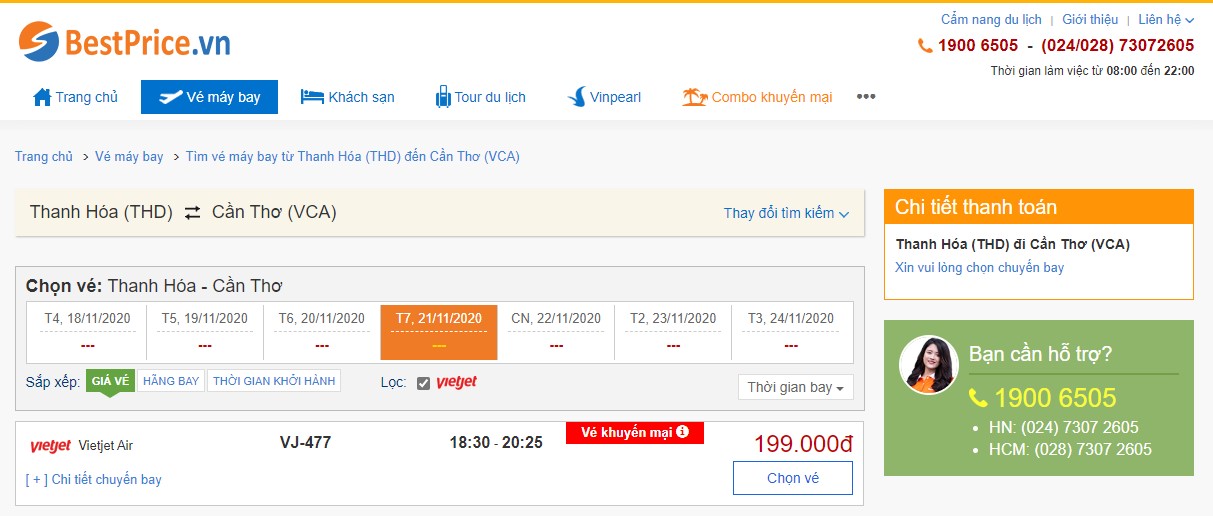Open the Thời gian bay dropdown
The height and width of the screenshot is (516, 1213).
pyautogui.click(x=795, y=387)
